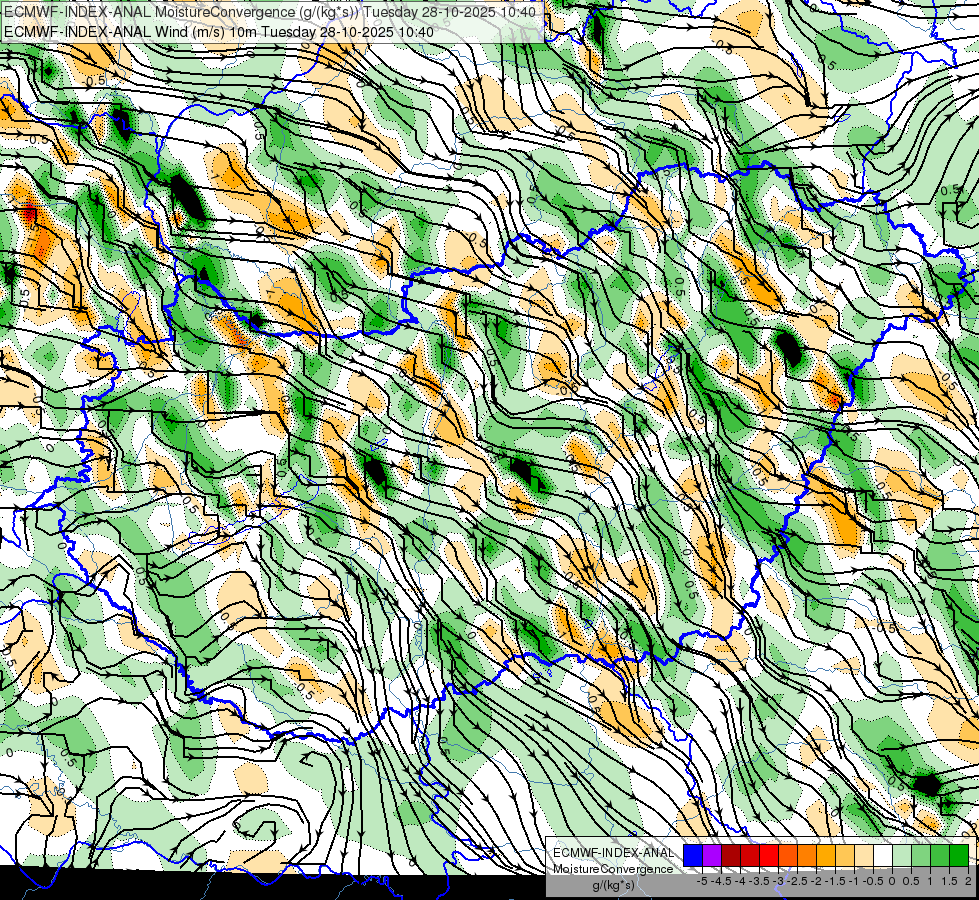
Task: Click the MoistureConvergence label in the legend box
Action: pos(613,869)
